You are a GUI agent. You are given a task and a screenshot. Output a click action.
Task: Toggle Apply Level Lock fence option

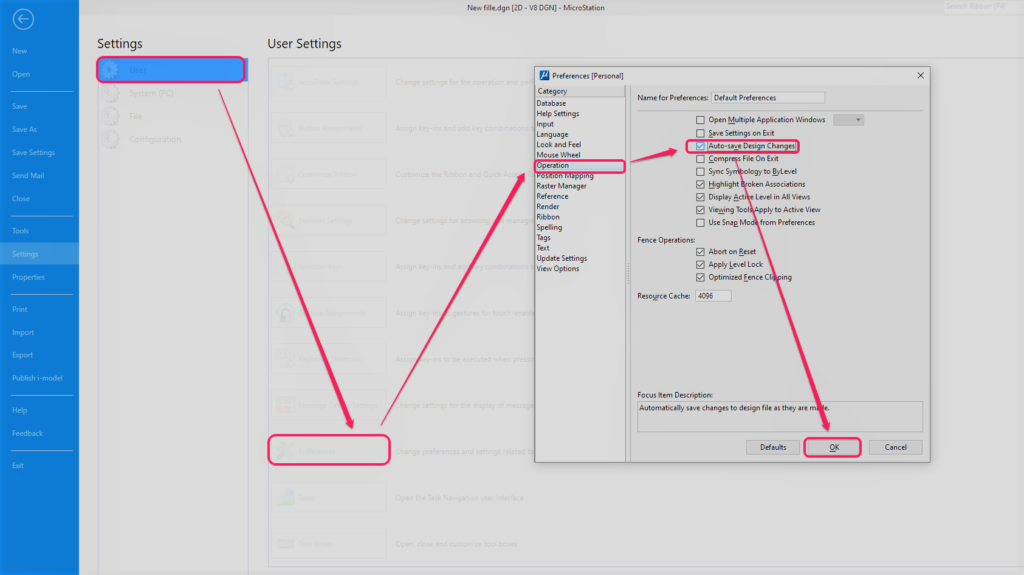coord(700,265)
